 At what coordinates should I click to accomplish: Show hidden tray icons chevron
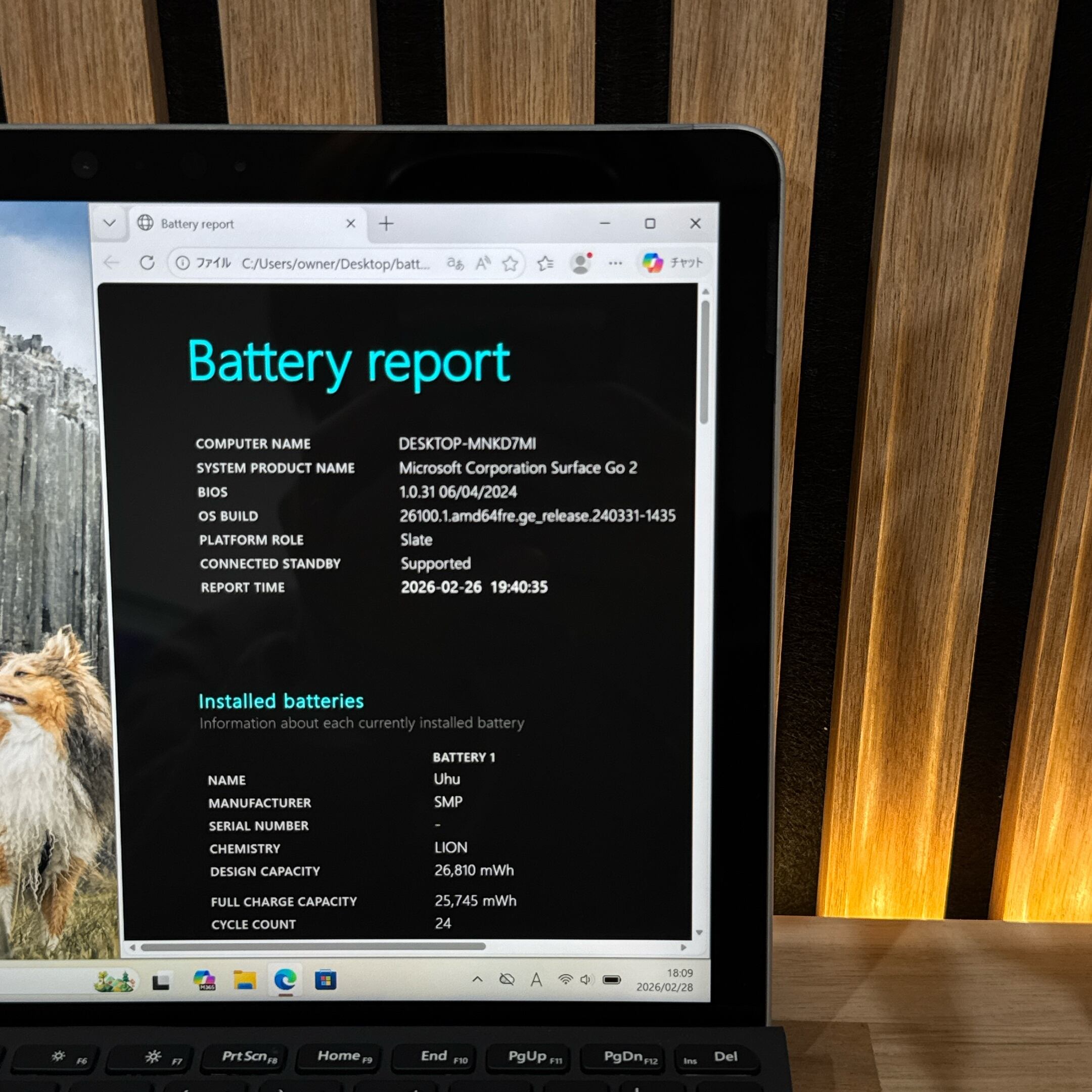(x=477, y=980)
